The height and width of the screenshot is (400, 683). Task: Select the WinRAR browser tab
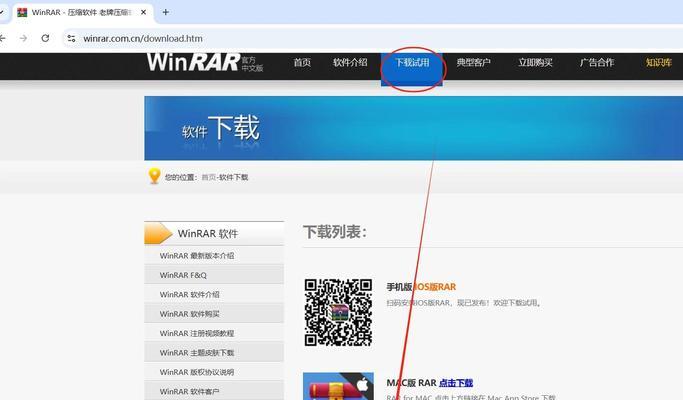pos(81,12)
